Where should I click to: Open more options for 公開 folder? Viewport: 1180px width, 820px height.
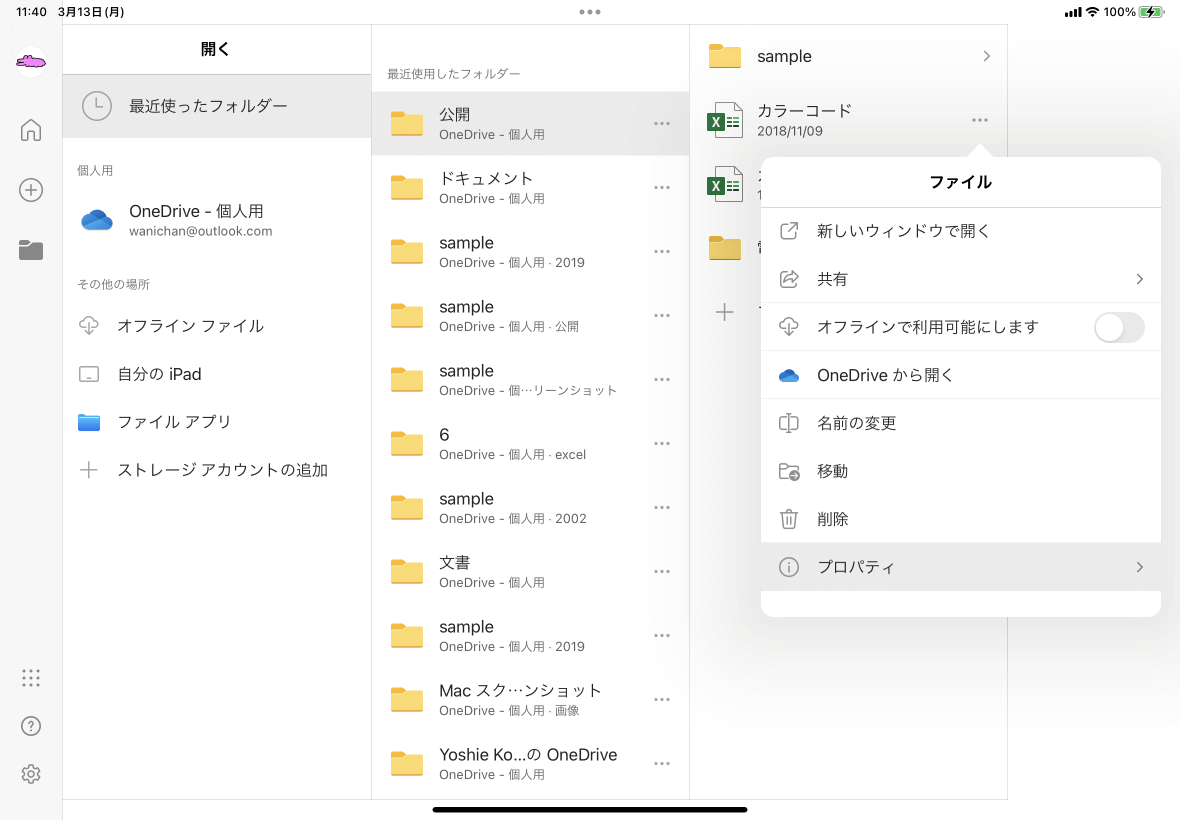point(661,123)
